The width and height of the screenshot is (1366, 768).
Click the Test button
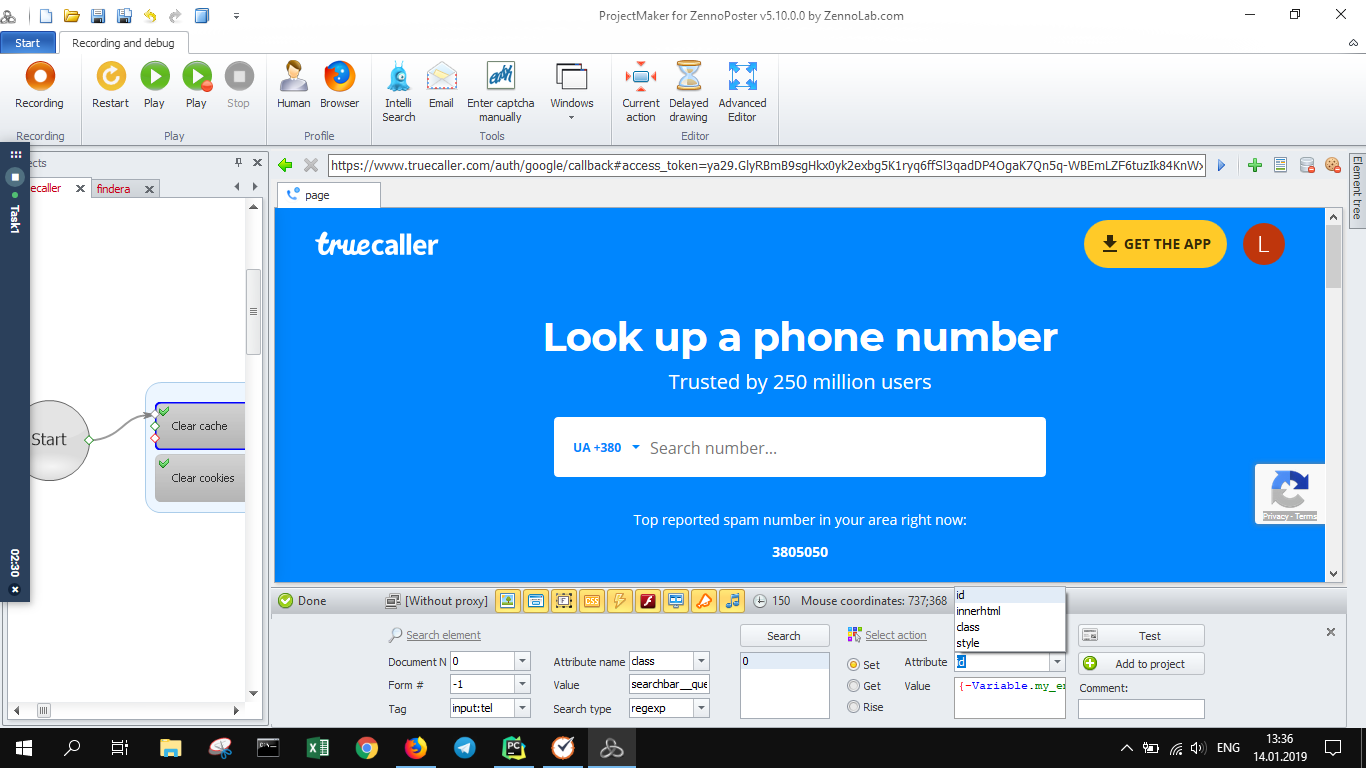1141,636
